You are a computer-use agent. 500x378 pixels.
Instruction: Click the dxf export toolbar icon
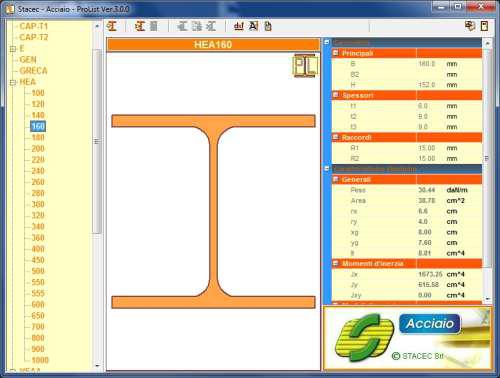coord(239,26)
